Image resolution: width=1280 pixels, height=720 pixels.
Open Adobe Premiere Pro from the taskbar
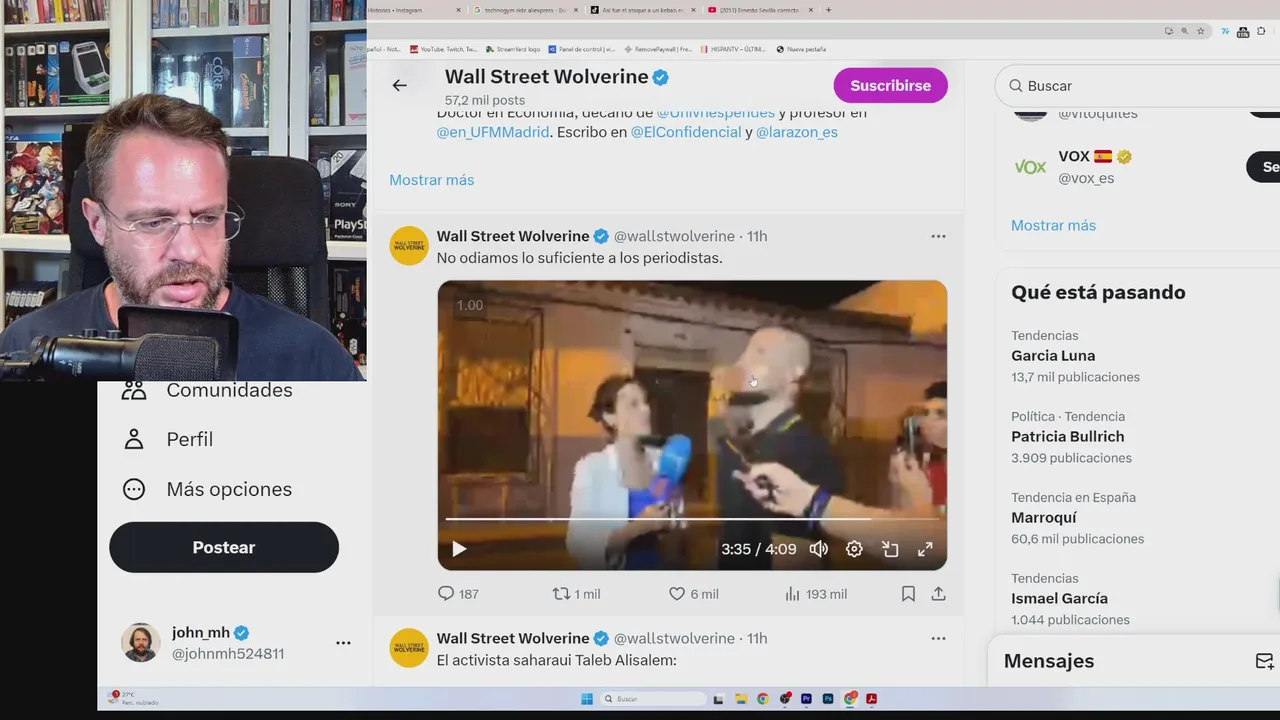806,699
